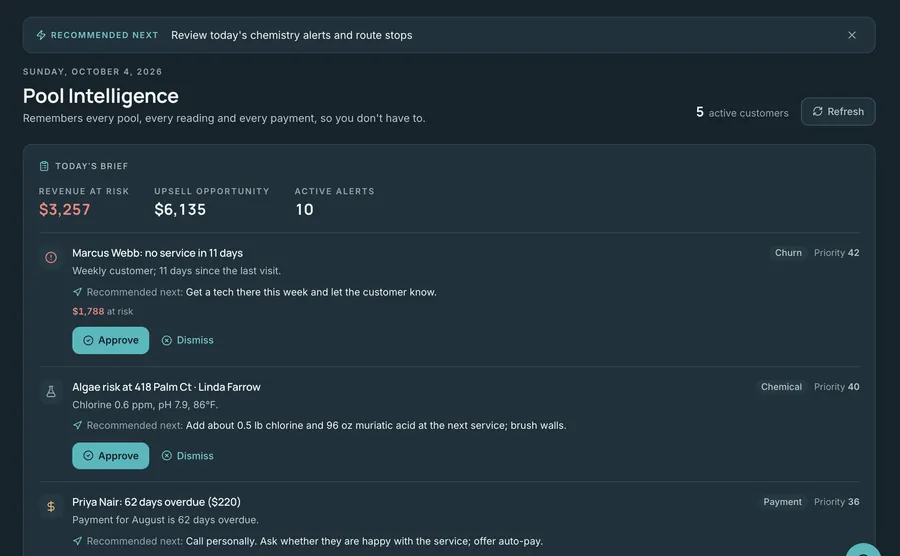The width and height of the screenshot is (900, 556).
Task: Dismiss the Recommended Next banner with X
Action: pos(852,35)
